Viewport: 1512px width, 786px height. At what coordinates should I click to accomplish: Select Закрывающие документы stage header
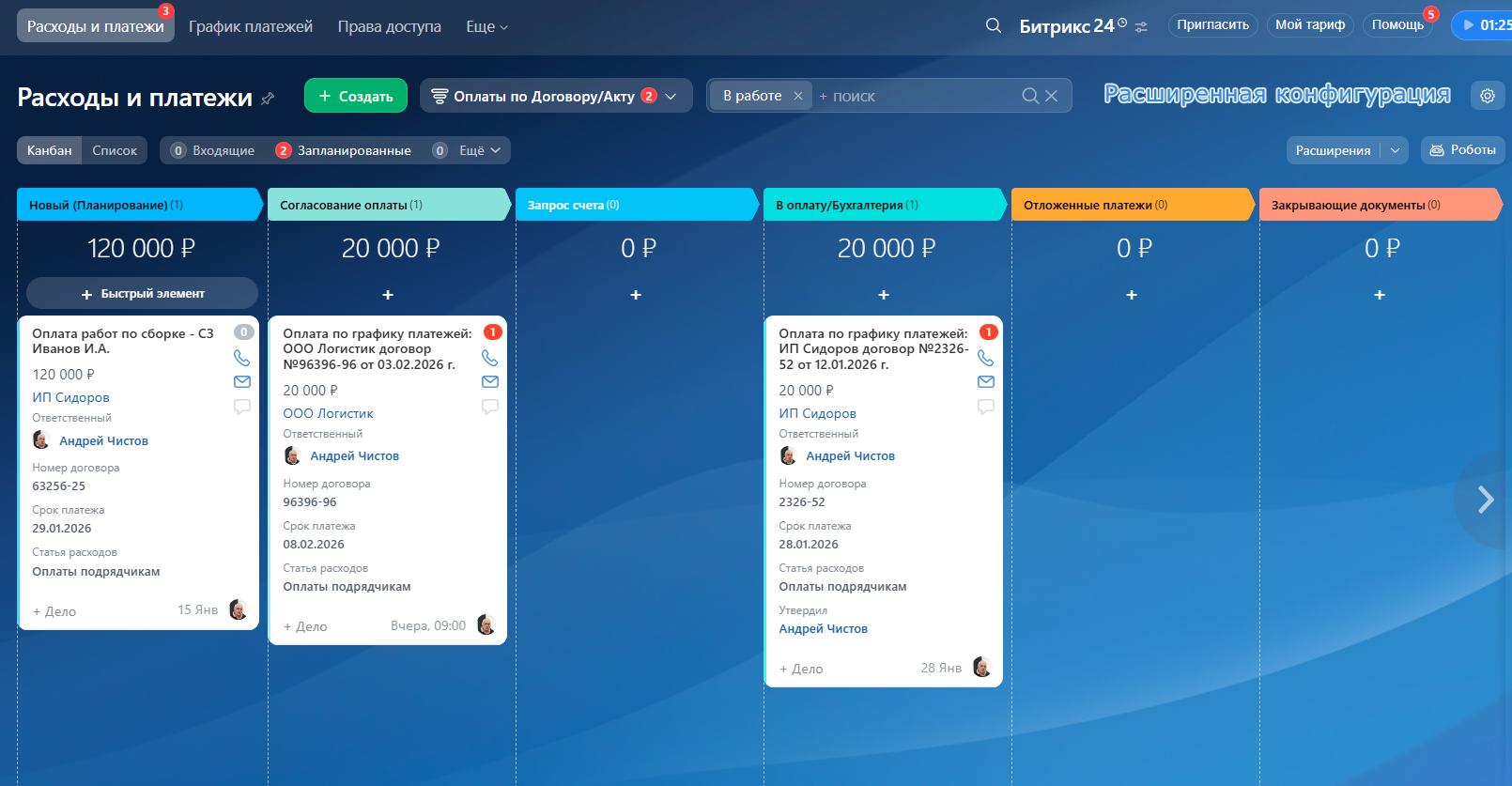coord(1381,205)
